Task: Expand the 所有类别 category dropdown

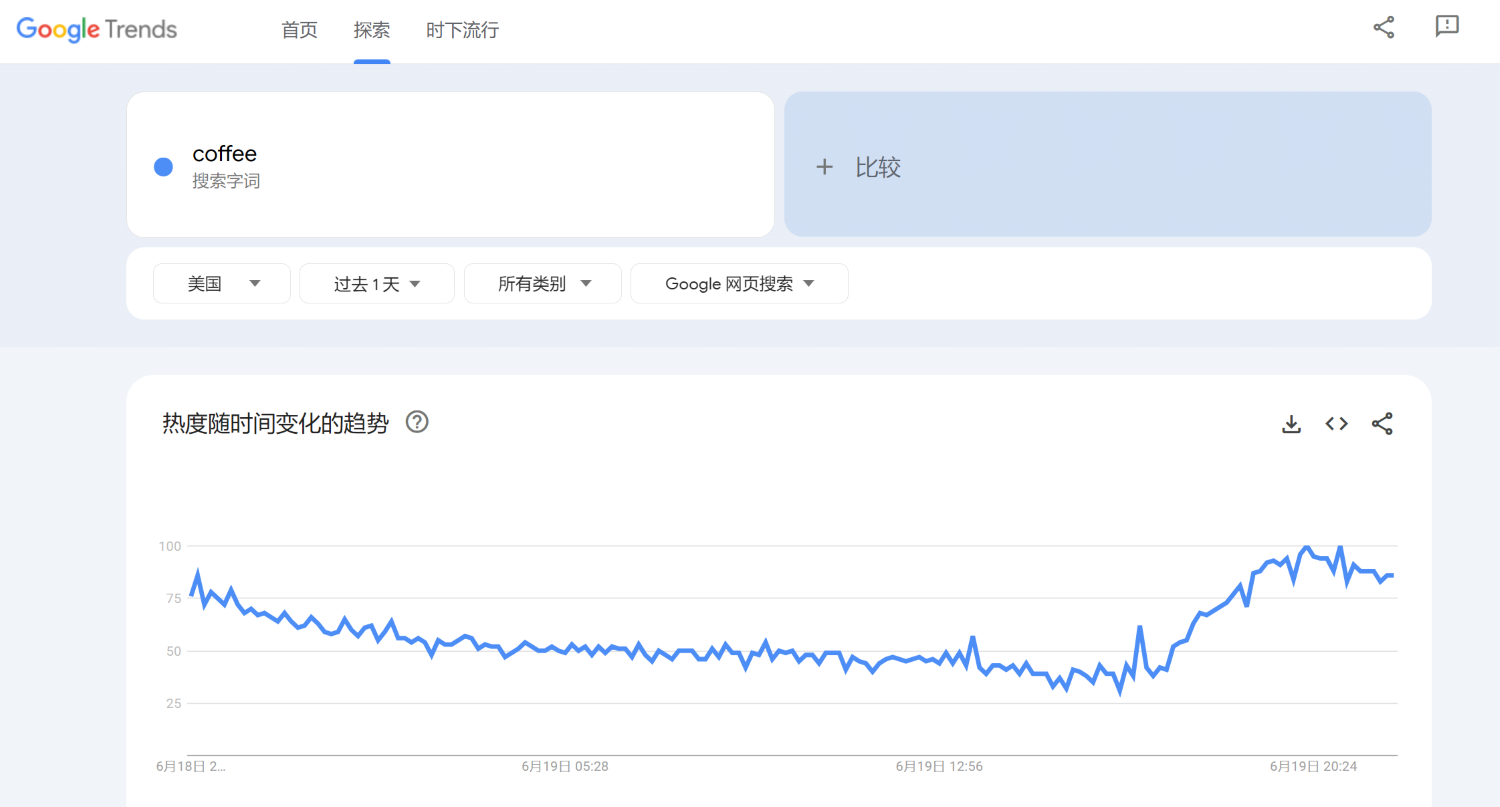Action: click(543, 284)
